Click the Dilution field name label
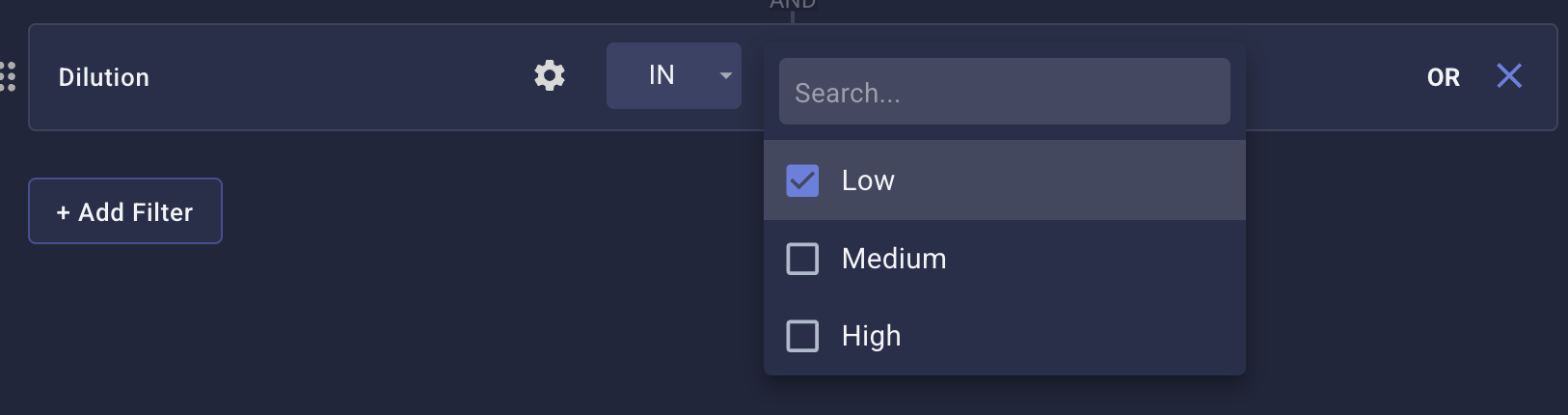This screenshot has width=1568, height=415. [x=104, y=77]
